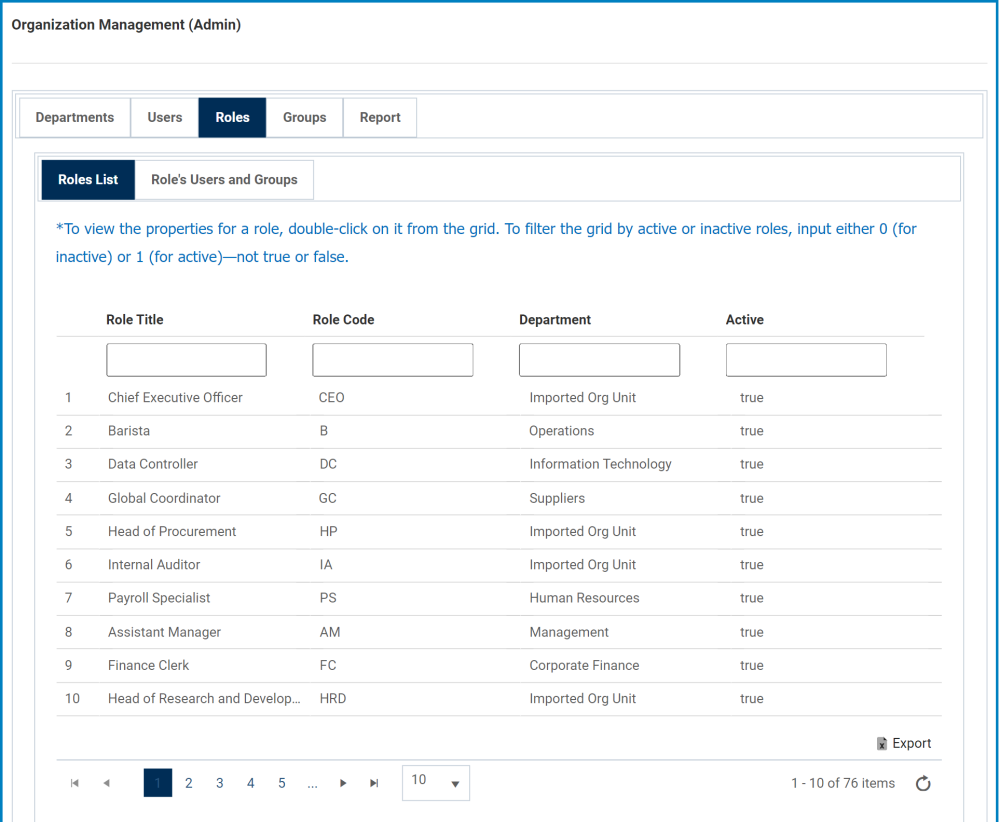Jump to the last page of roles

click(x=372, y=783)
